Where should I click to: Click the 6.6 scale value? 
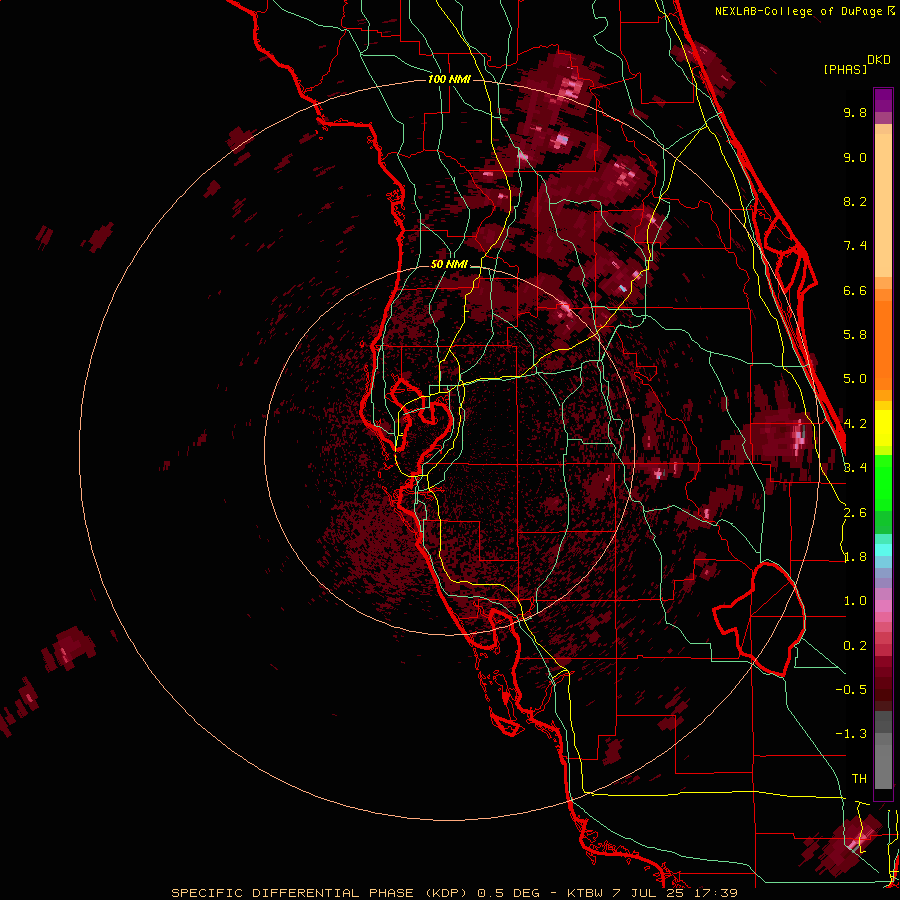point(855,290)
